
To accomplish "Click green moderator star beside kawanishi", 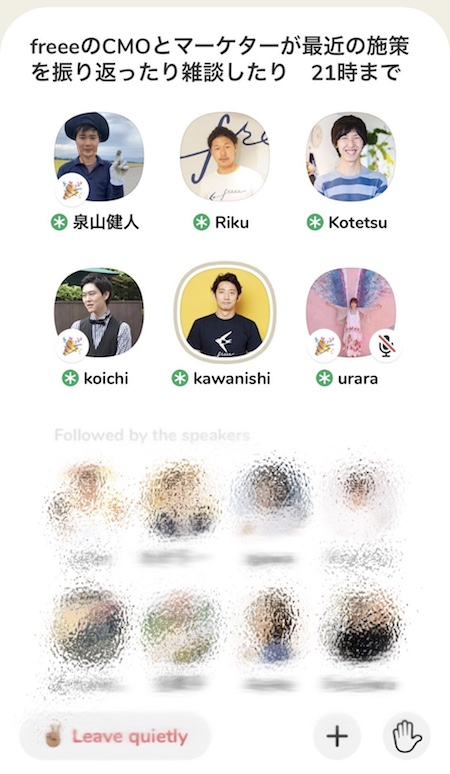I will coord(180,379).
